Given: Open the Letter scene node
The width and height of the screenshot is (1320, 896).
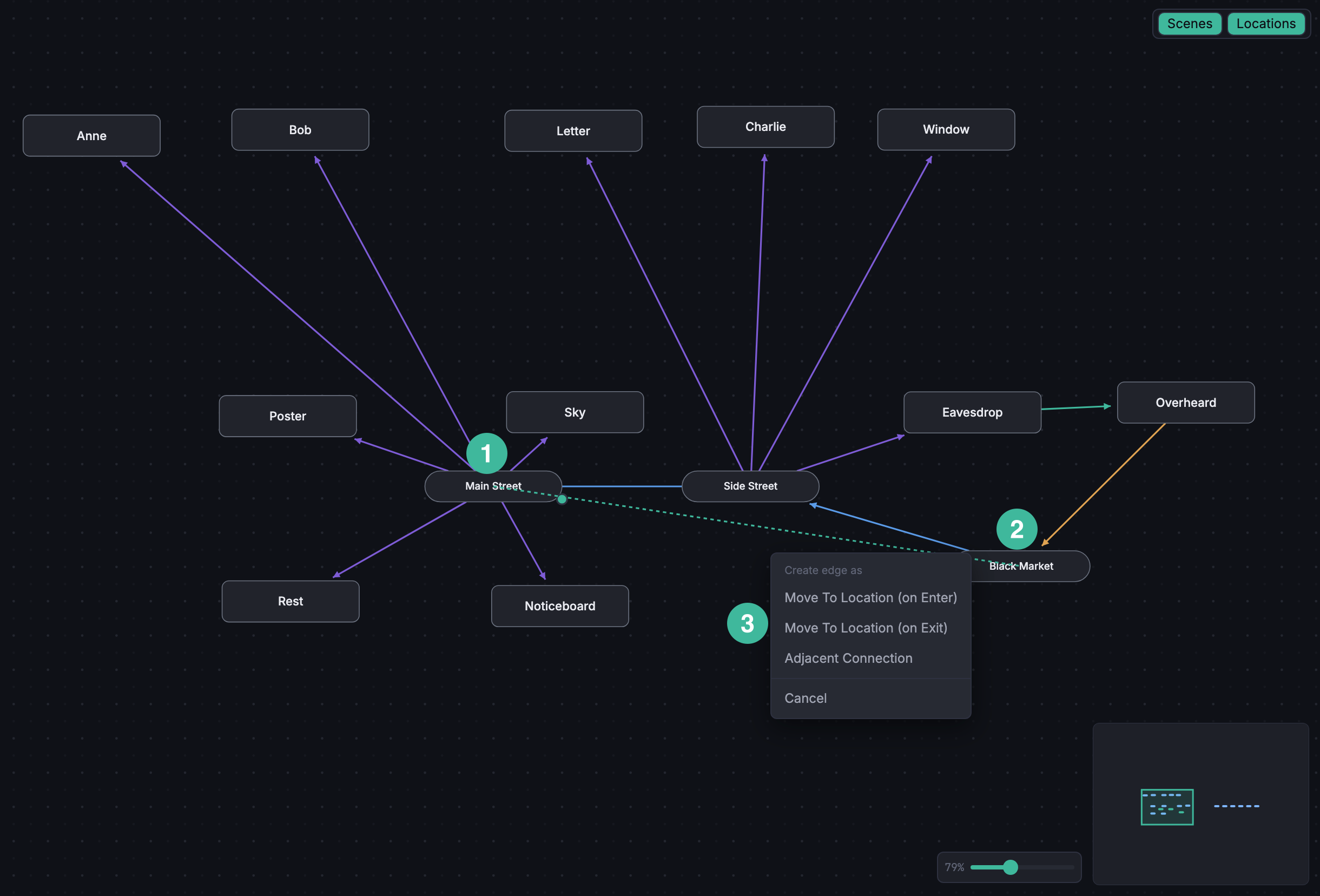Looking at the screenshot, I should (x=573, y=131).
